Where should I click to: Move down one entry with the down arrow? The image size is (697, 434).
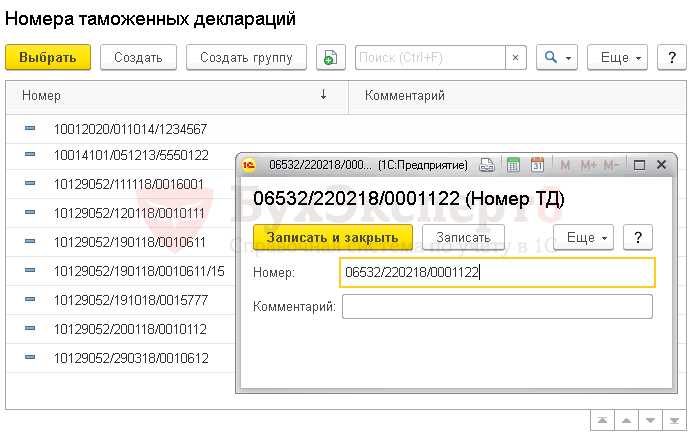click(x=650, y=420)
